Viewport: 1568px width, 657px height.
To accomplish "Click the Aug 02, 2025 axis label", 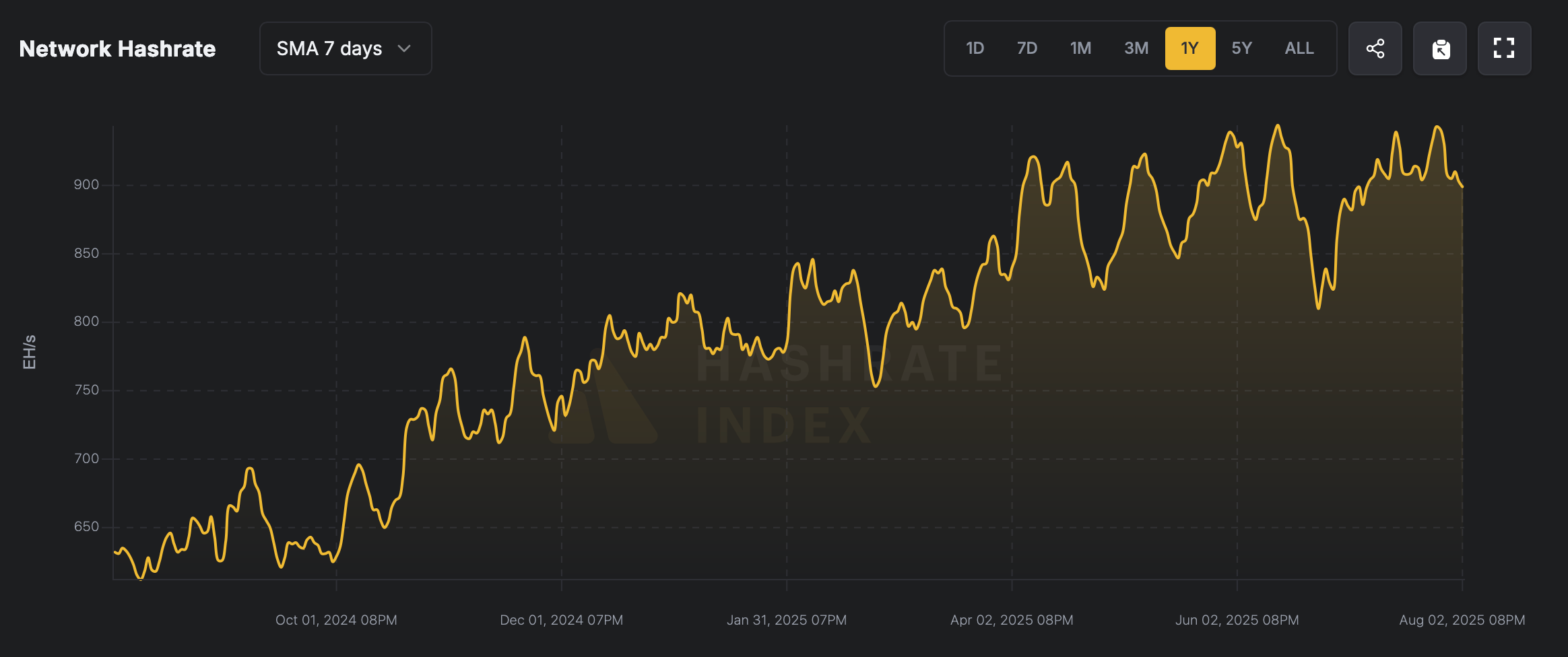I will click(x=1462, y=620).
